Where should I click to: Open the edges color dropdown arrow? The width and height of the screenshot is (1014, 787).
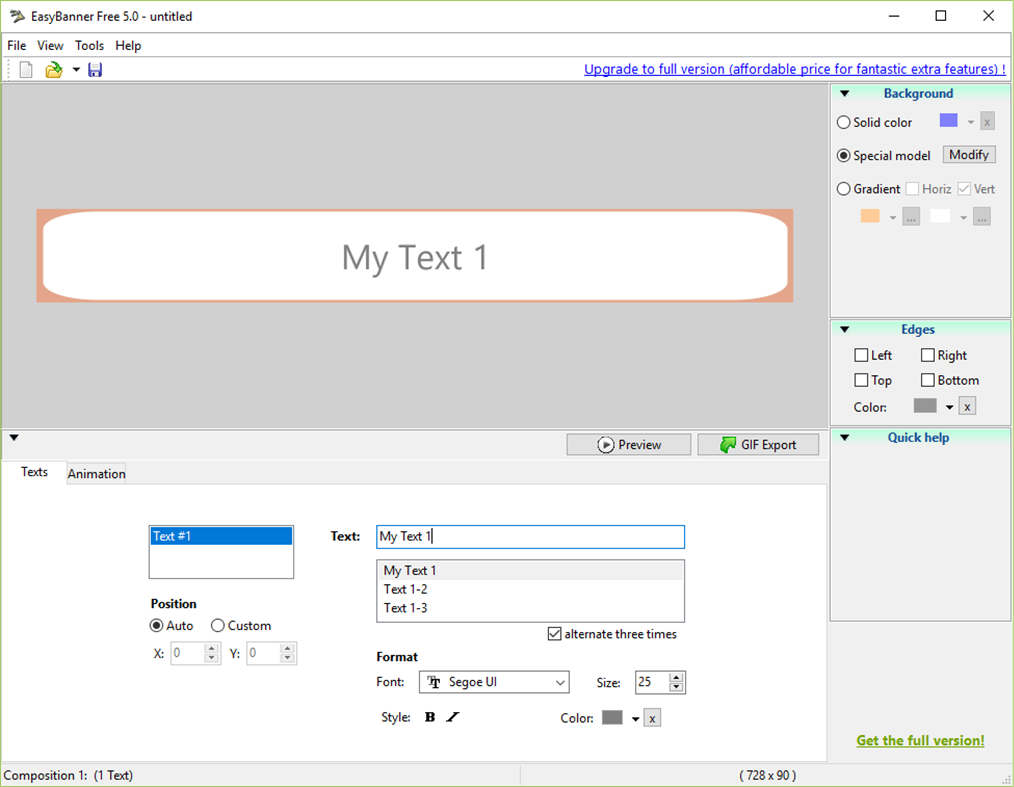[949, 407]
